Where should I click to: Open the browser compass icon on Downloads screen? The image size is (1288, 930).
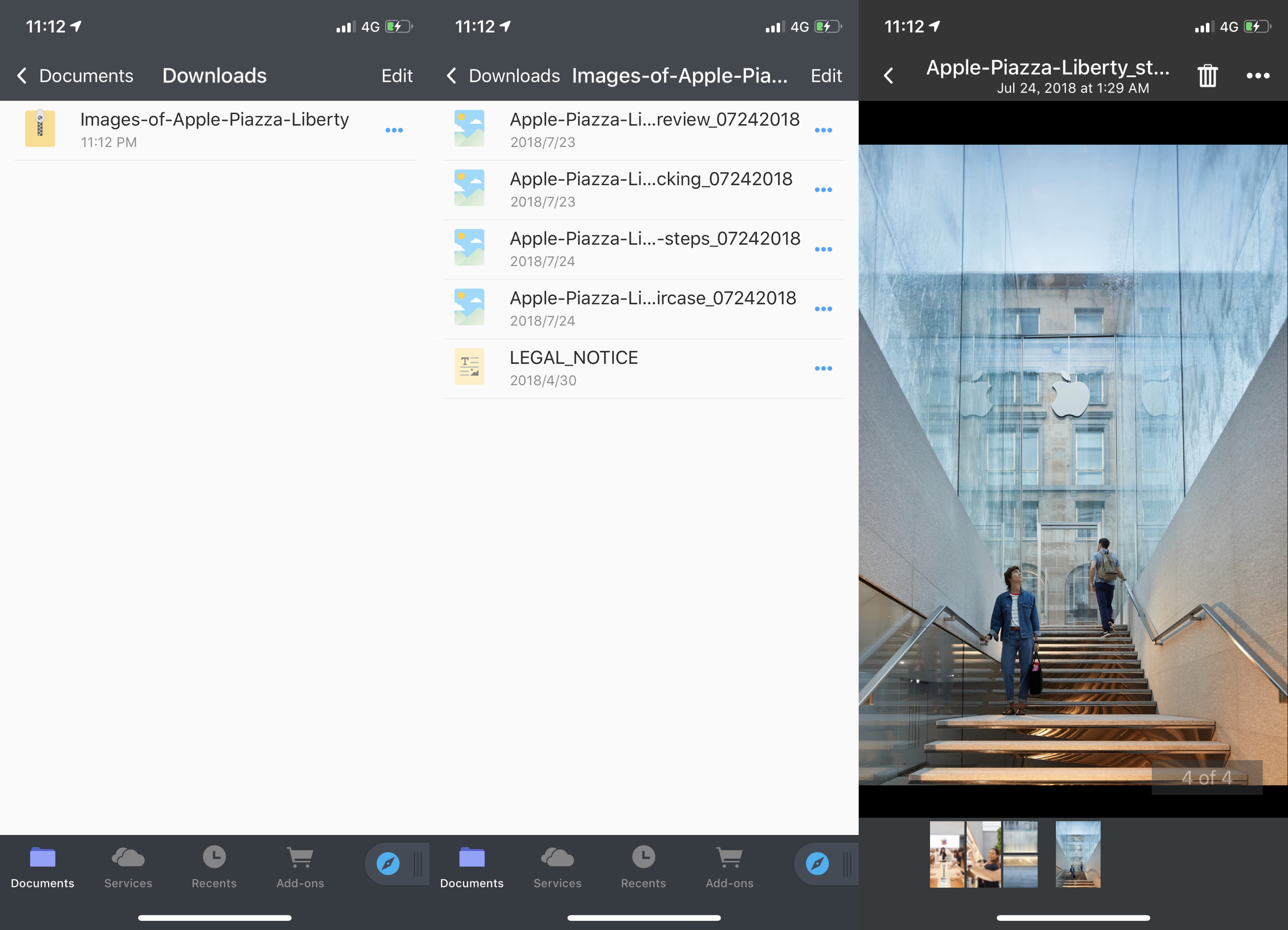[388, 863]
